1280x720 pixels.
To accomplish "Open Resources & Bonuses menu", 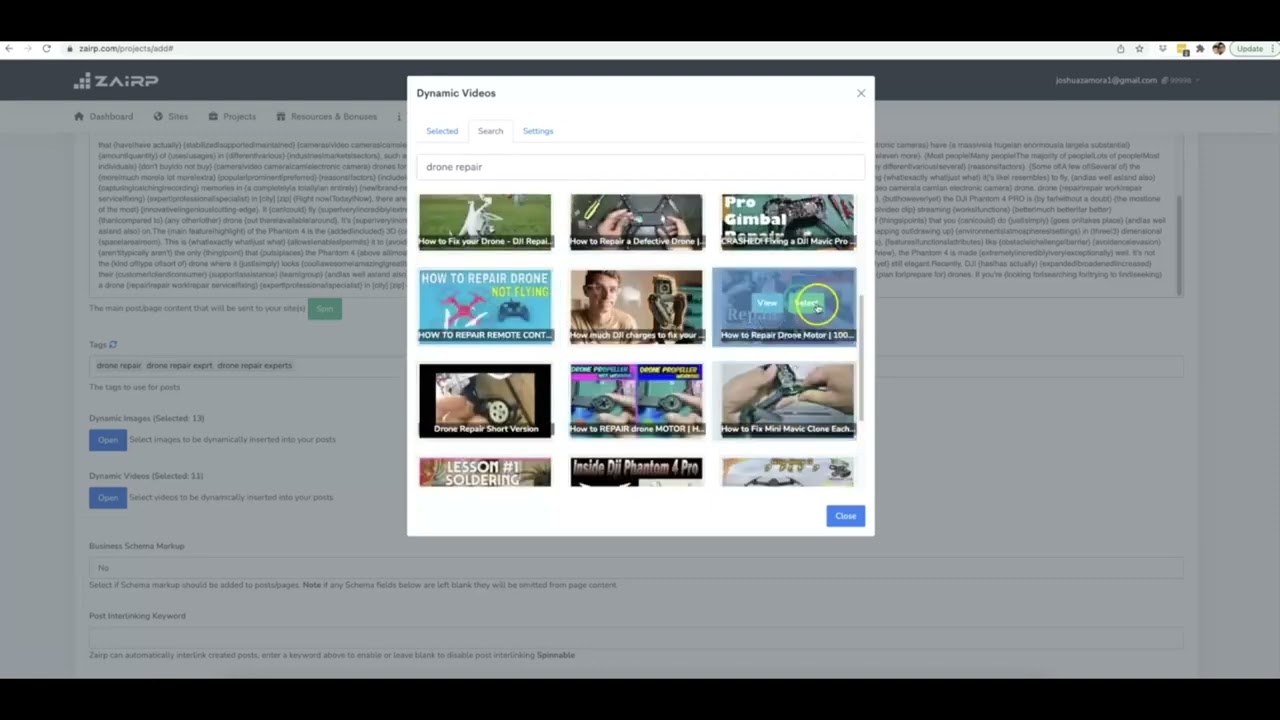I will [x=334, y=117].
